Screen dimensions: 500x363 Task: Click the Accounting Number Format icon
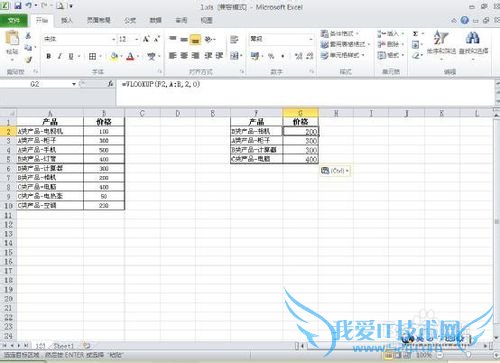tap(255, 56)
